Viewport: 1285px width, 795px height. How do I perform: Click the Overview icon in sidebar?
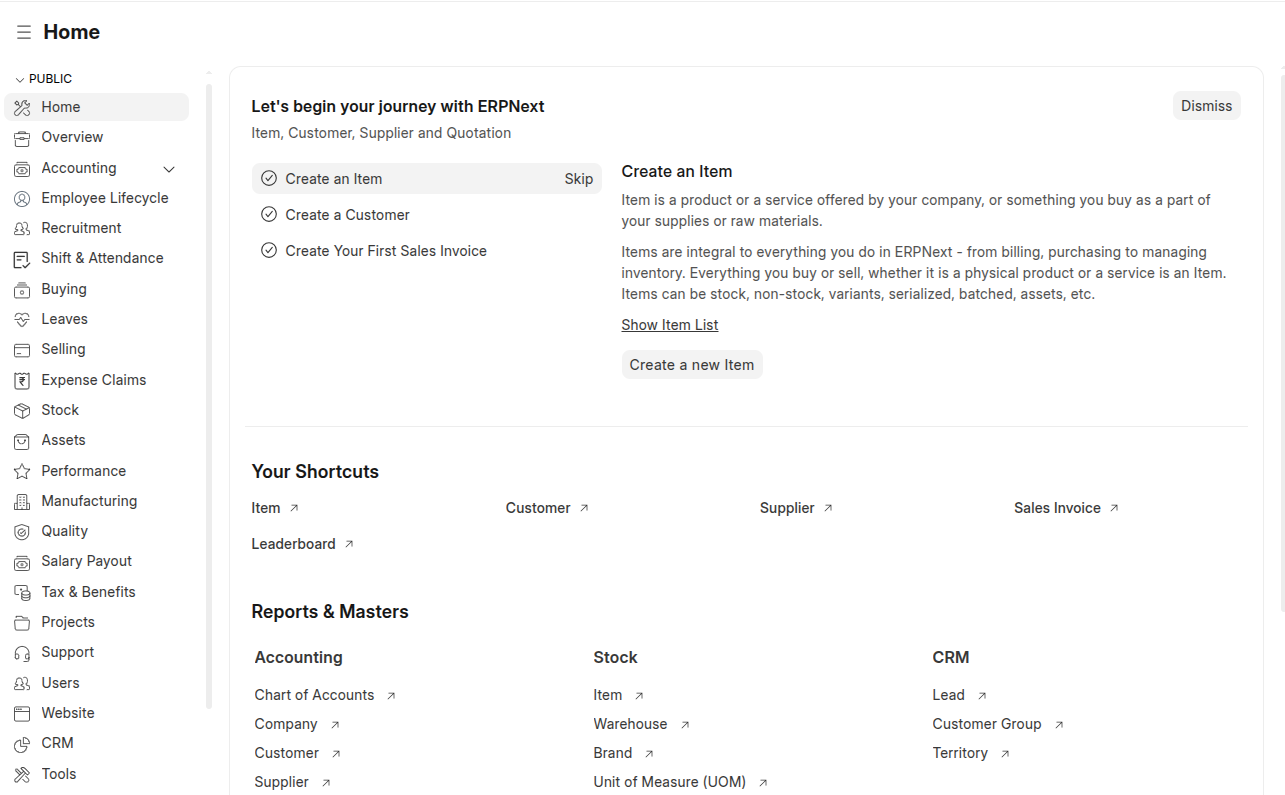pos(22,137)
